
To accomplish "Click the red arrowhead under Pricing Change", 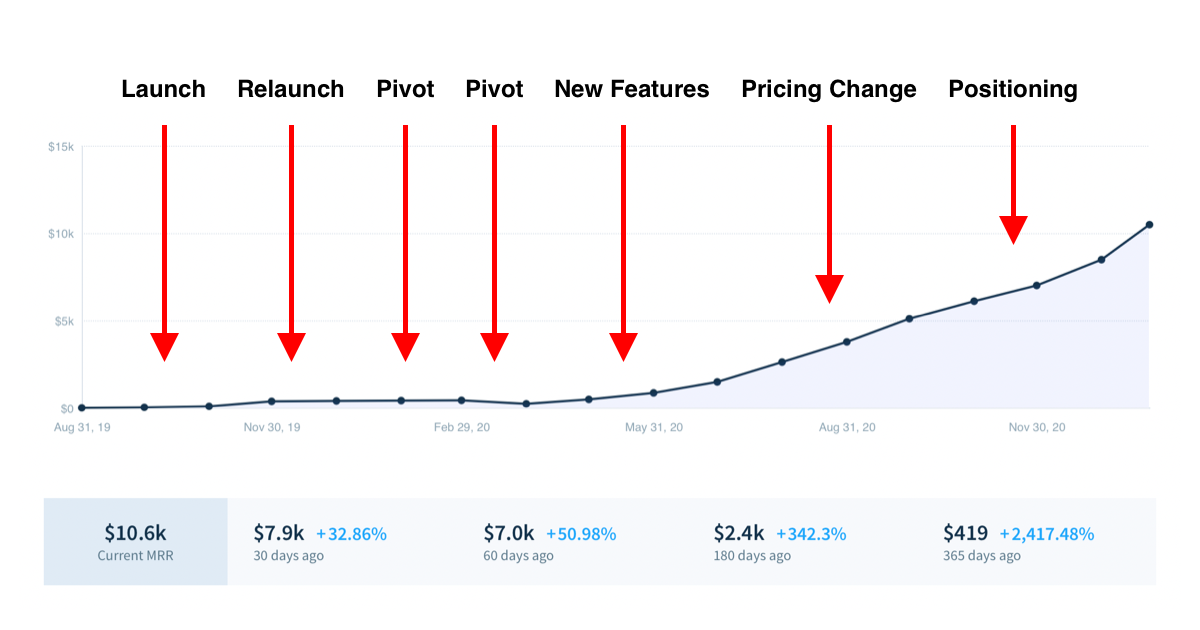I will pyautogui.click(x=829, y=288).
